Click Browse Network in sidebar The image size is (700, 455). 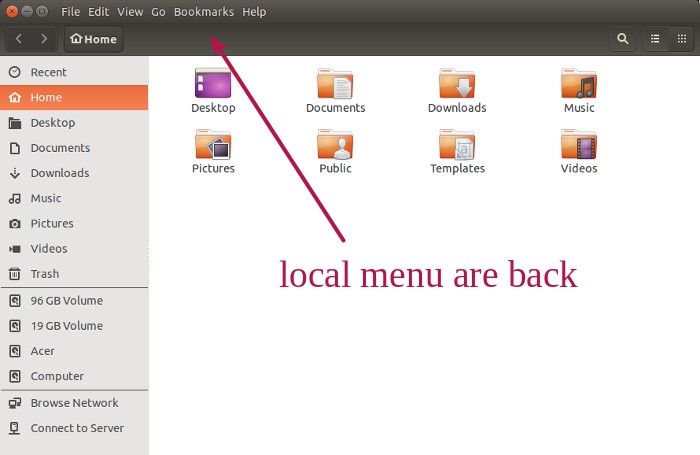click(x=74, y=403)
